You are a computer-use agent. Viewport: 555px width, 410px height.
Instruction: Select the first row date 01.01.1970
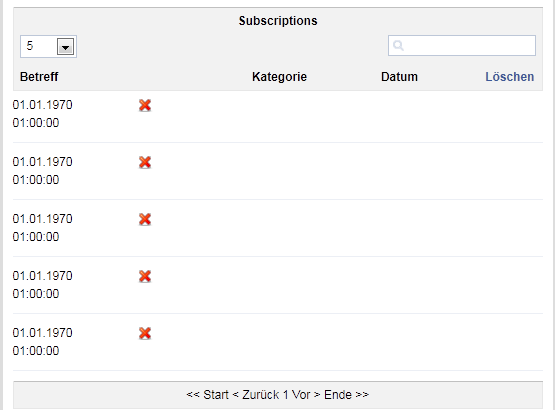click(x=42, y=105)
